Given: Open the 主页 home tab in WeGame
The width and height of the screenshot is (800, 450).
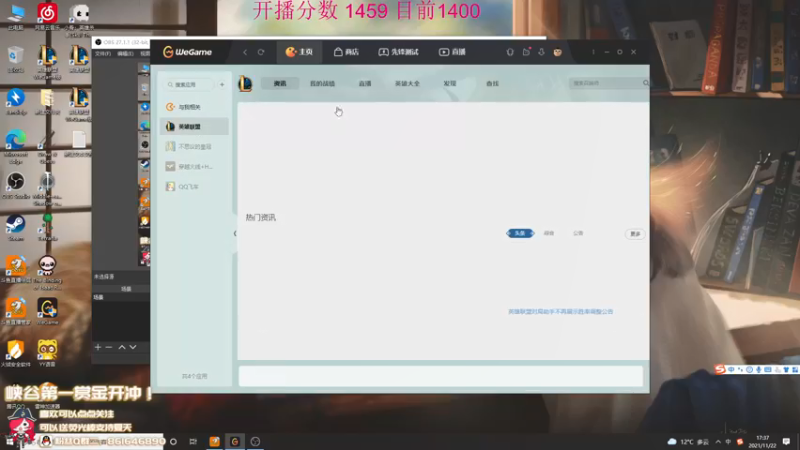Looking at the screenshot, I should pyautogui.click(x=299, y=52).
